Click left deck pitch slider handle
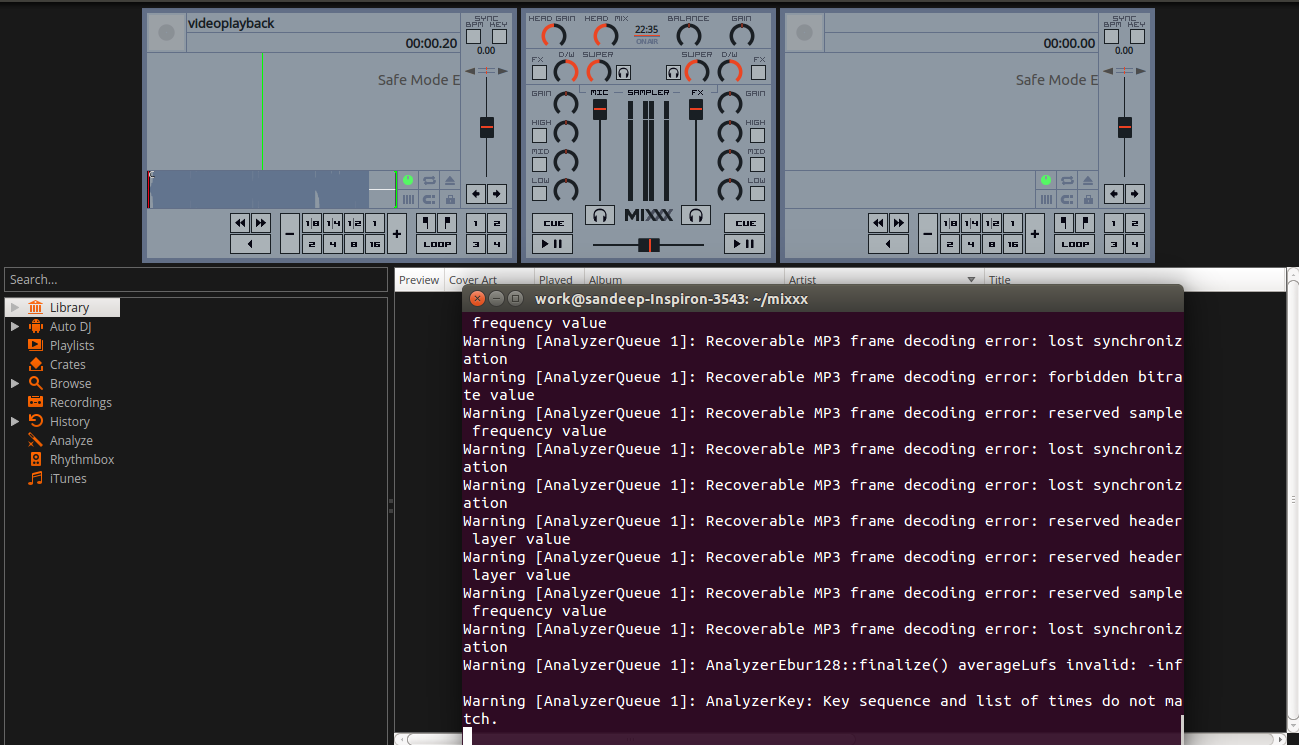 487,127
